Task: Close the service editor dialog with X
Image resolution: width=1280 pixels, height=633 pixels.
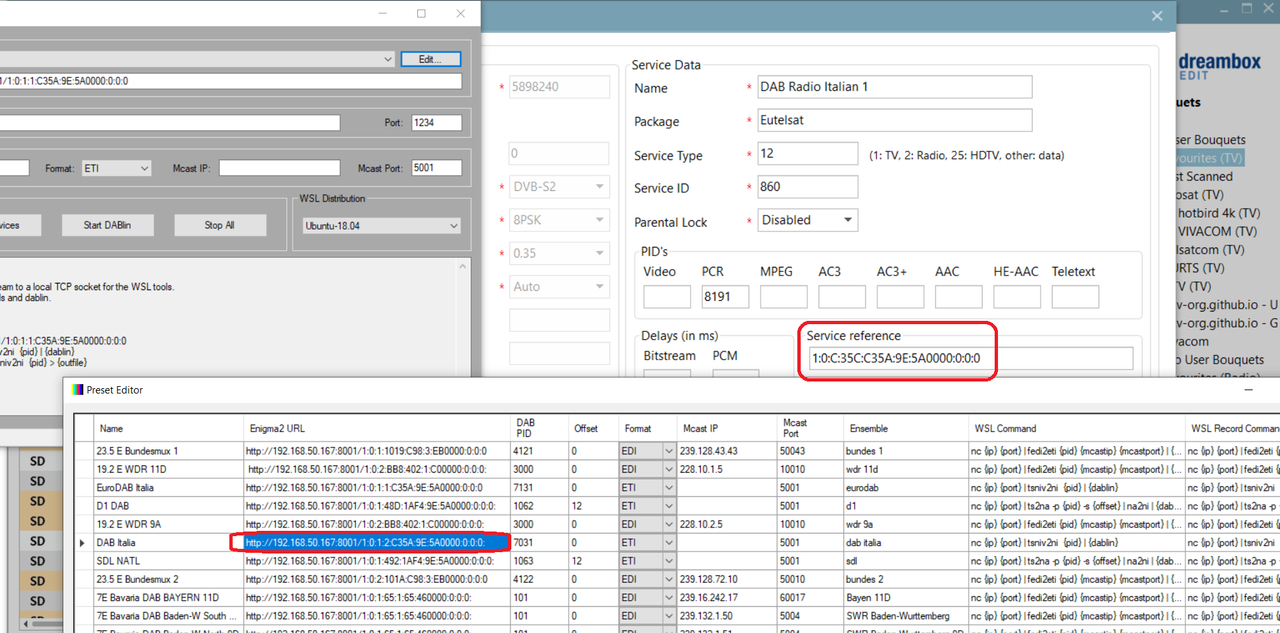Action: pyautogui.click(x=1158, y=16)
